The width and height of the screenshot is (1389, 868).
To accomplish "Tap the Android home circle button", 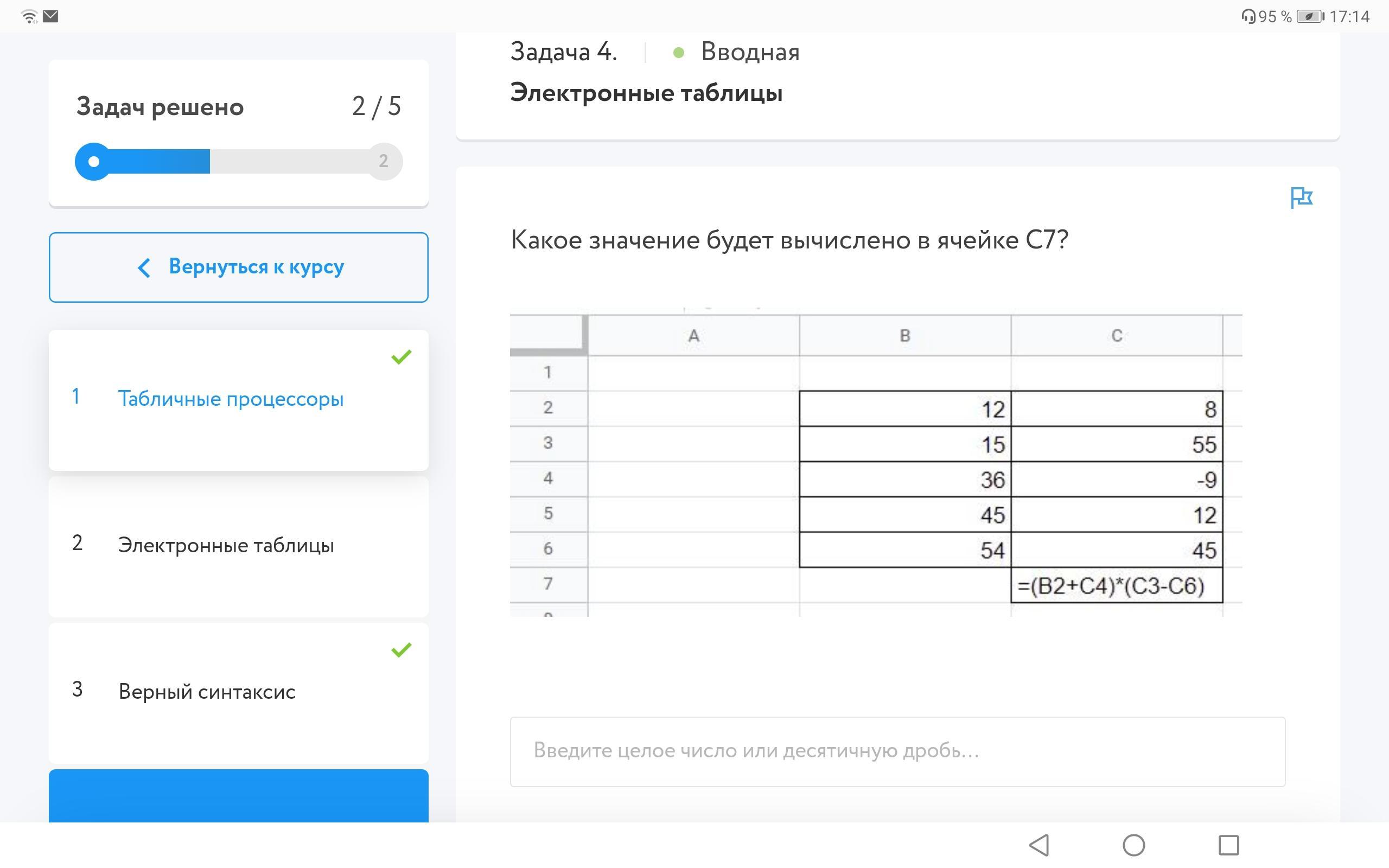I will click(x=1133, y=845).
